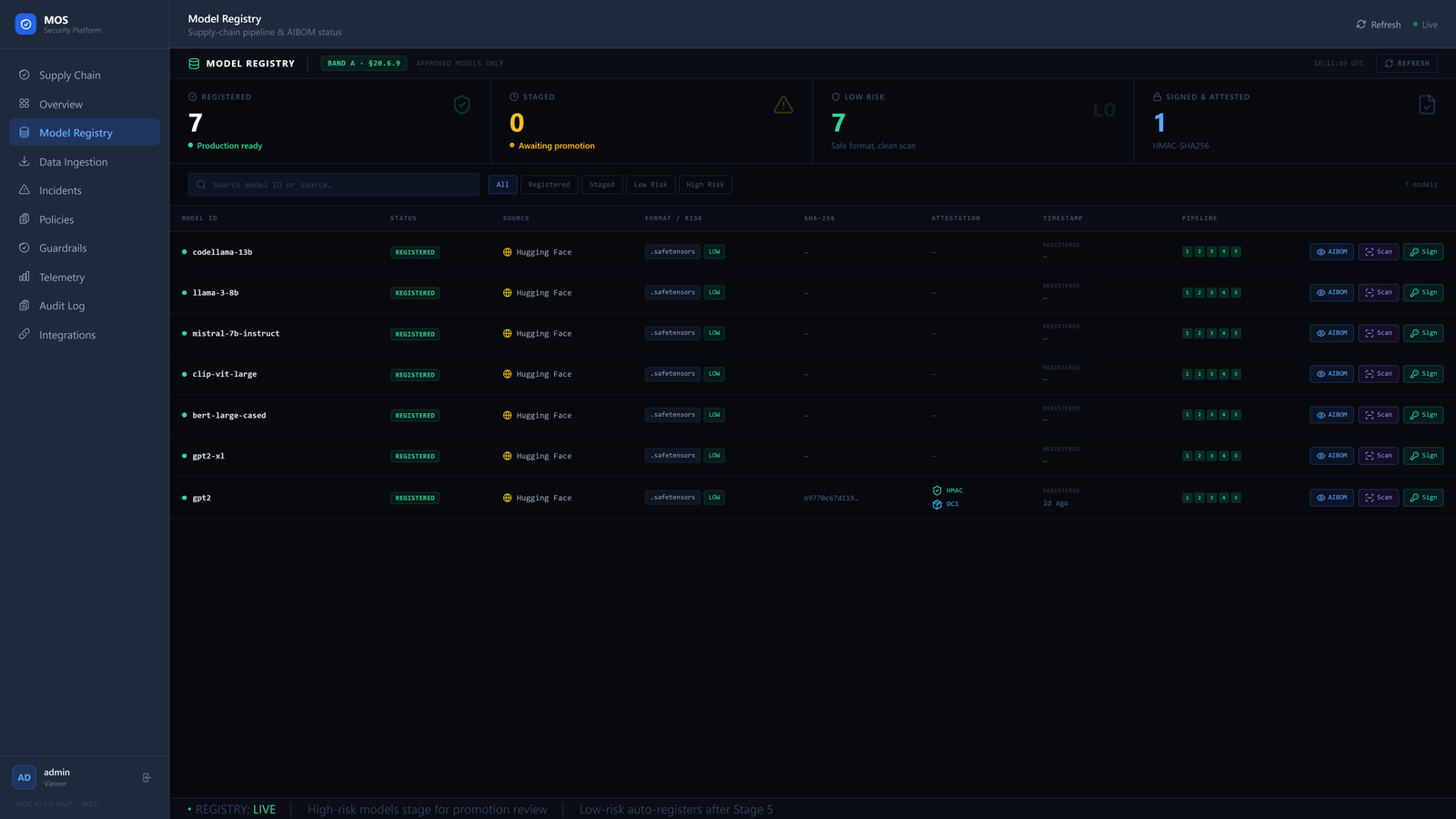
Task: Filter models by Staged
Action: click(x=602, y=185)
